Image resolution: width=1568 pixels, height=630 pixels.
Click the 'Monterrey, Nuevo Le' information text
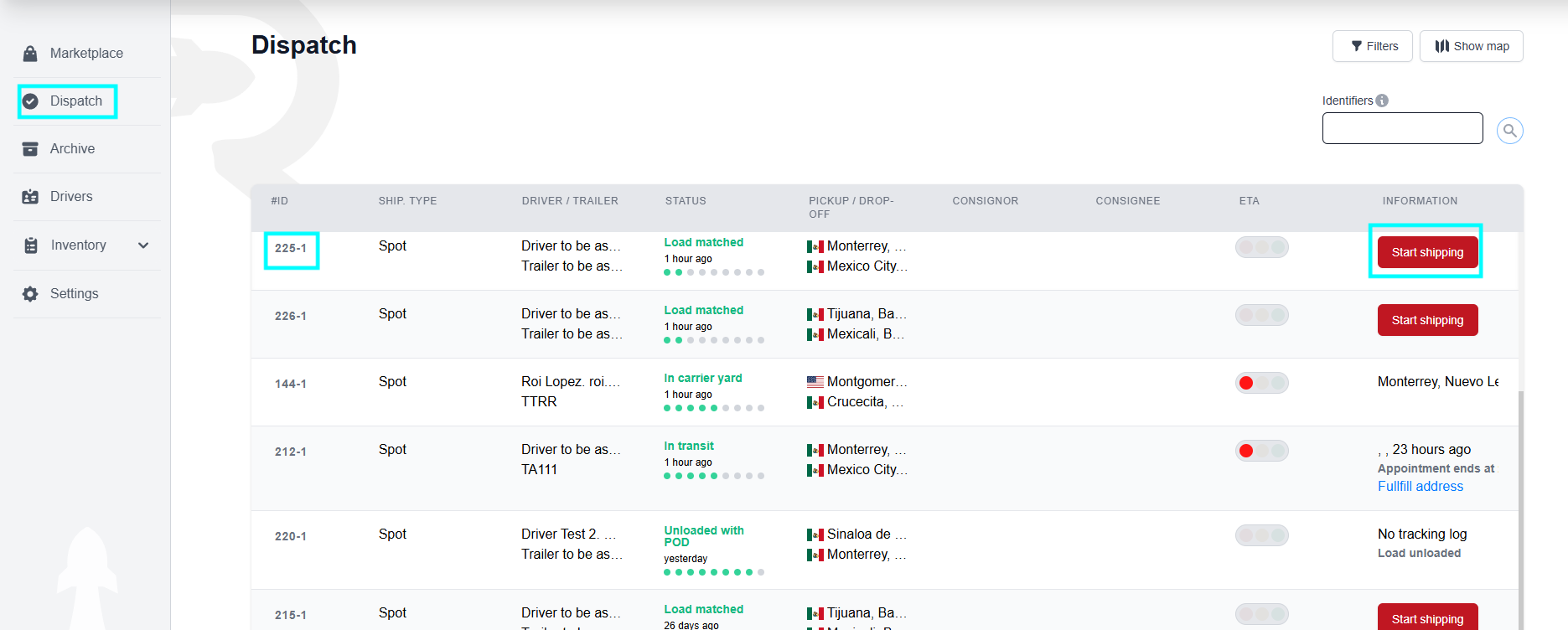click(1438, 382)
